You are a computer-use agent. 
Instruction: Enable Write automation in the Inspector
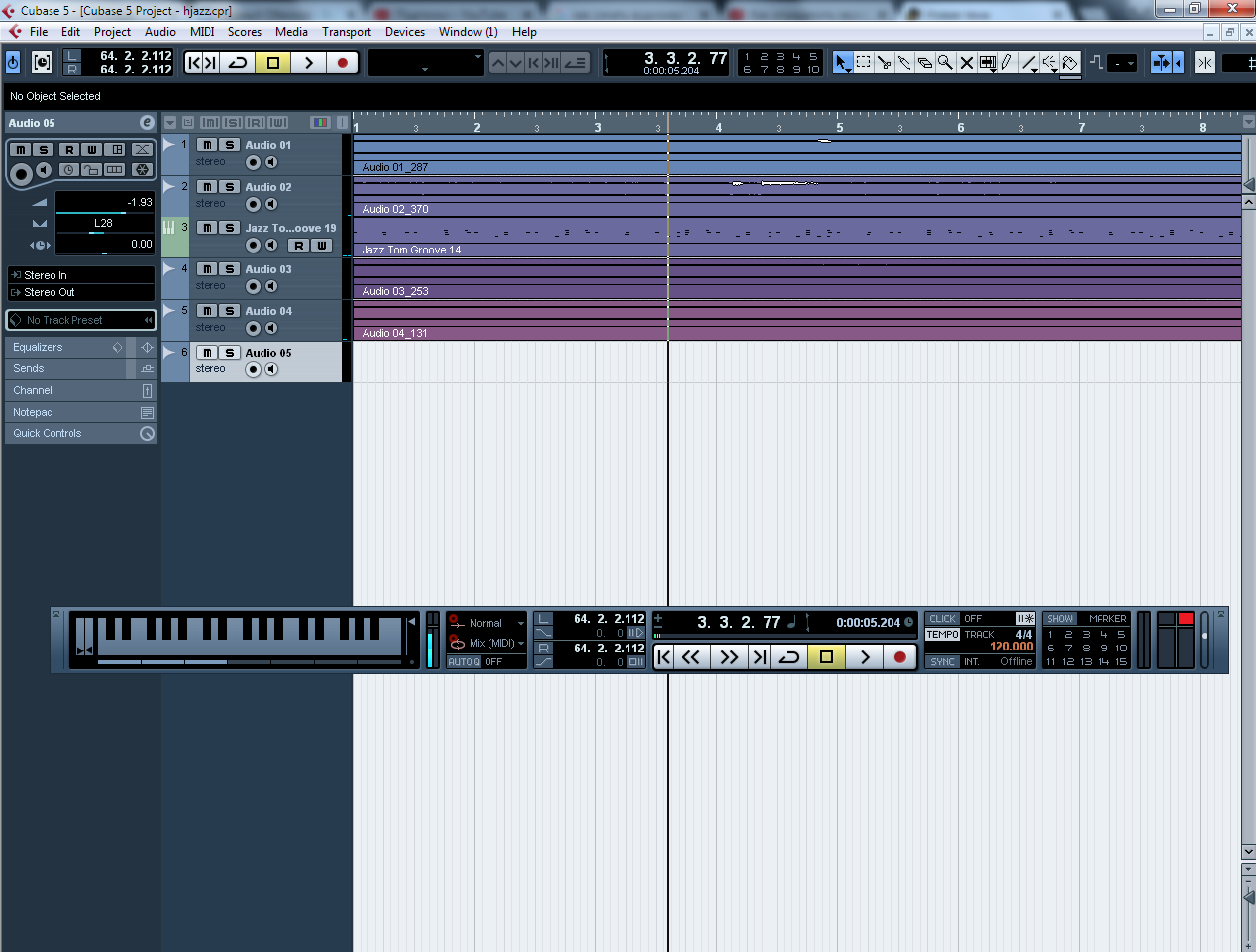[92, 150]
